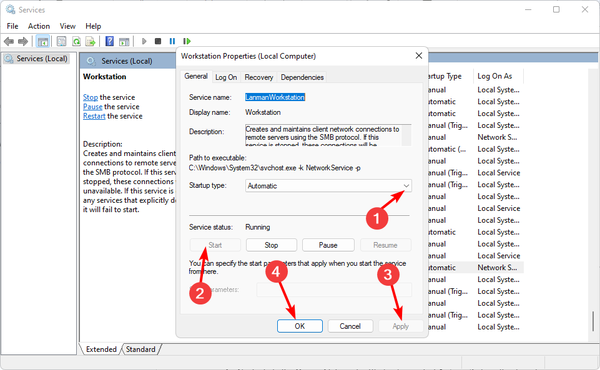The width and height of the screenshot is (600, 370).
Task: Click the LanmanWorkstation service name field
Action: tap(275, 97)
